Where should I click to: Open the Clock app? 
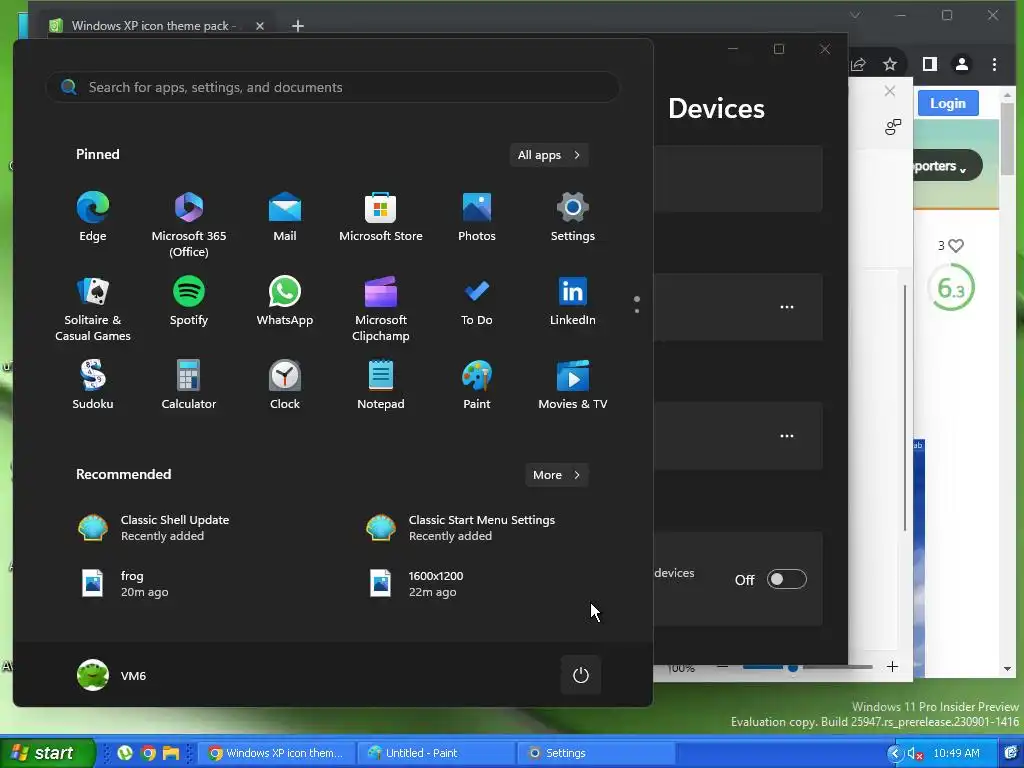285,385
